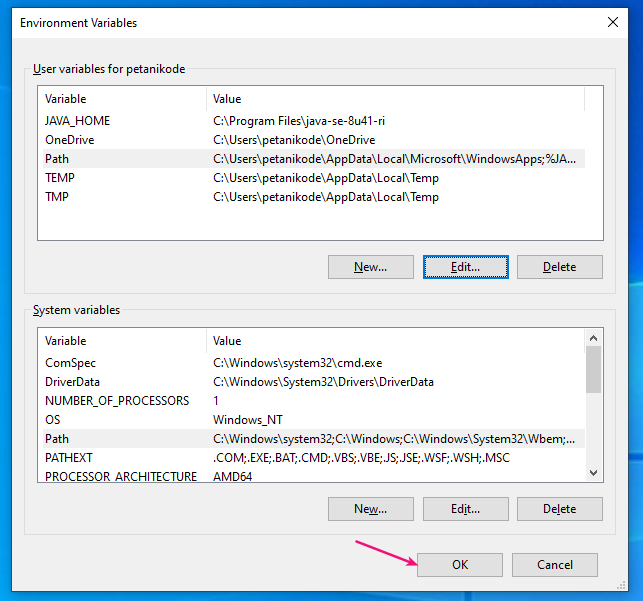Select the OneDrive user variable row
The image size is (643, 601).
[70, 140]
